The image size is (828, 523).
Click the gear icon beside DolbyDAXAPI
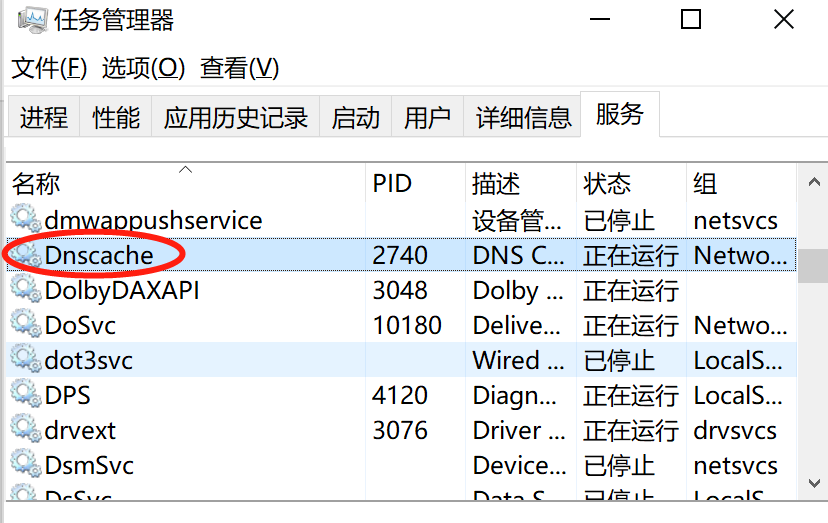tap(23, 290)
